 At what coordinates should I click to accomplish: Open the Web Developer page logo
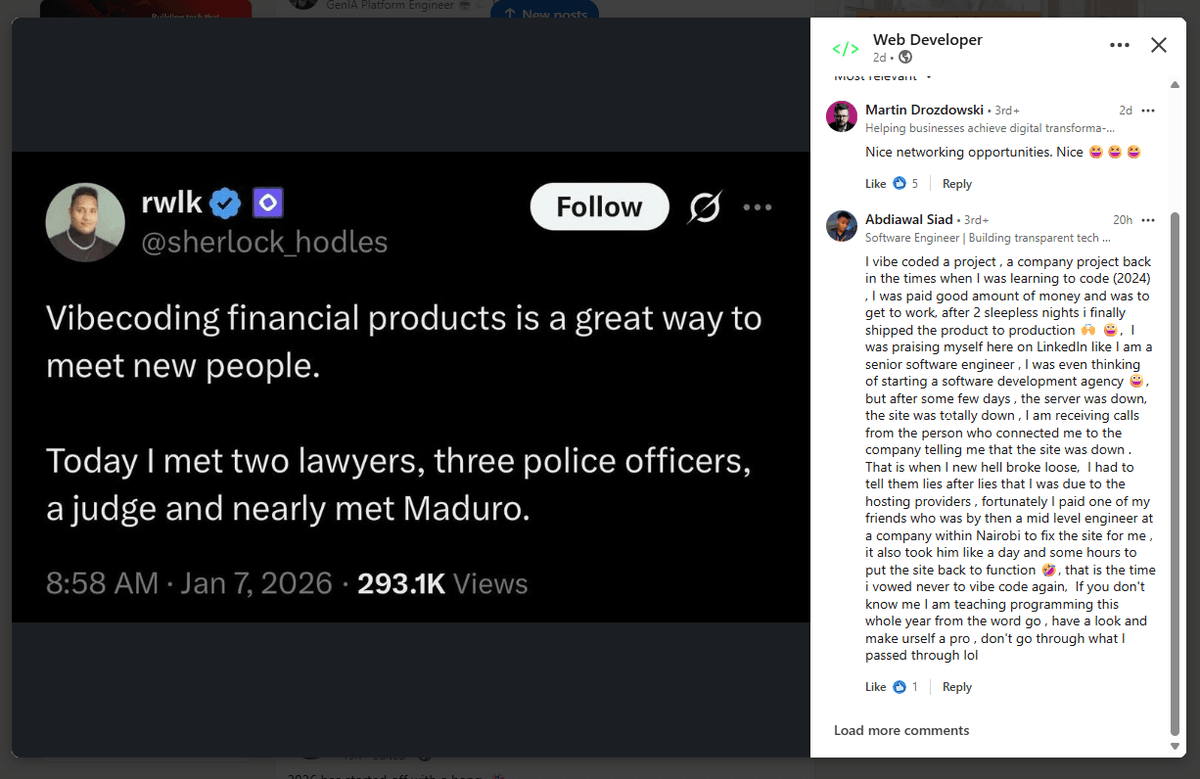click(x=846, y=48)
